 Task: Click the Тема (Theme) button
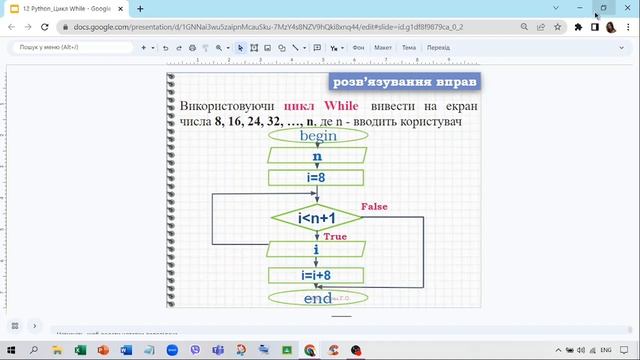(x=409, y=48)
